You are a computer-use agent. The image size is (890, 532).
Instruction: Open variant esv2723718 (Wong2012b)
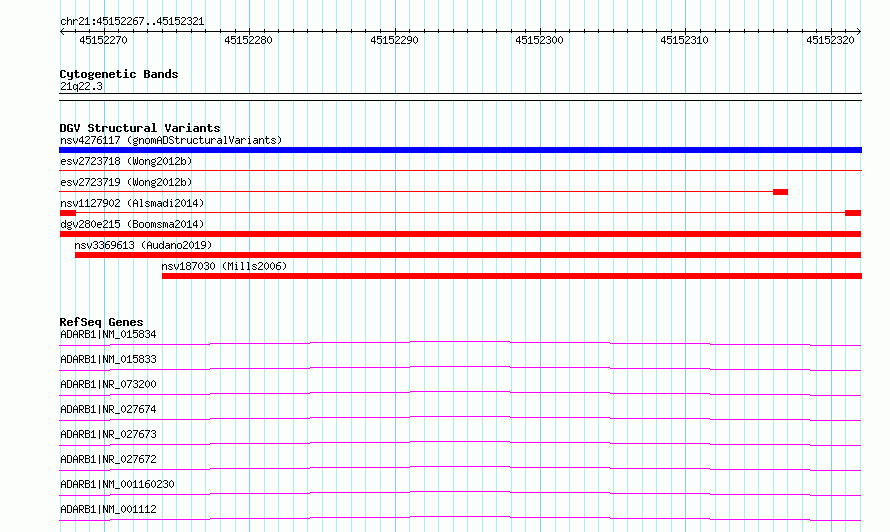coord(126,161)
